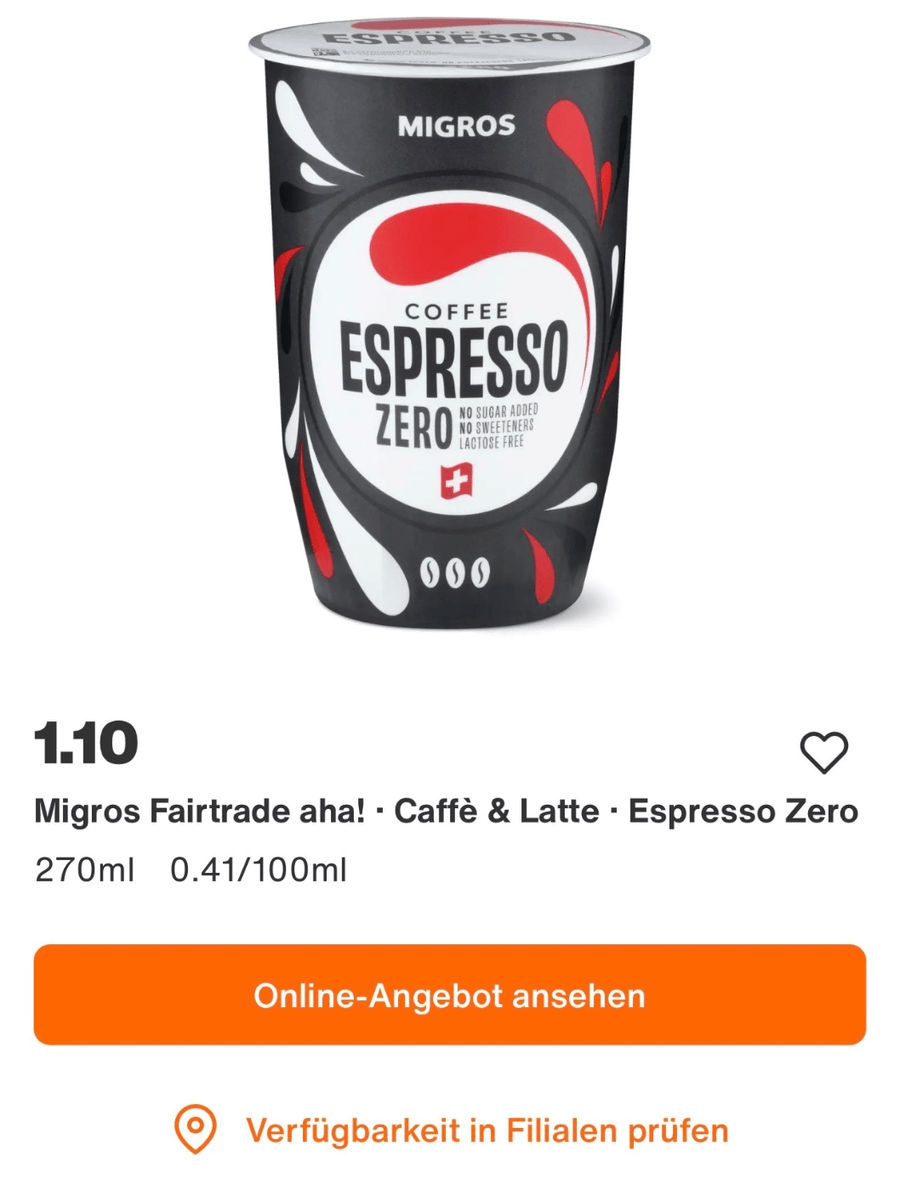The width and height of the screenshot is (900, 1191).
Task: Tap the MIGROS logo on the cup
Action: click(456, 125)
